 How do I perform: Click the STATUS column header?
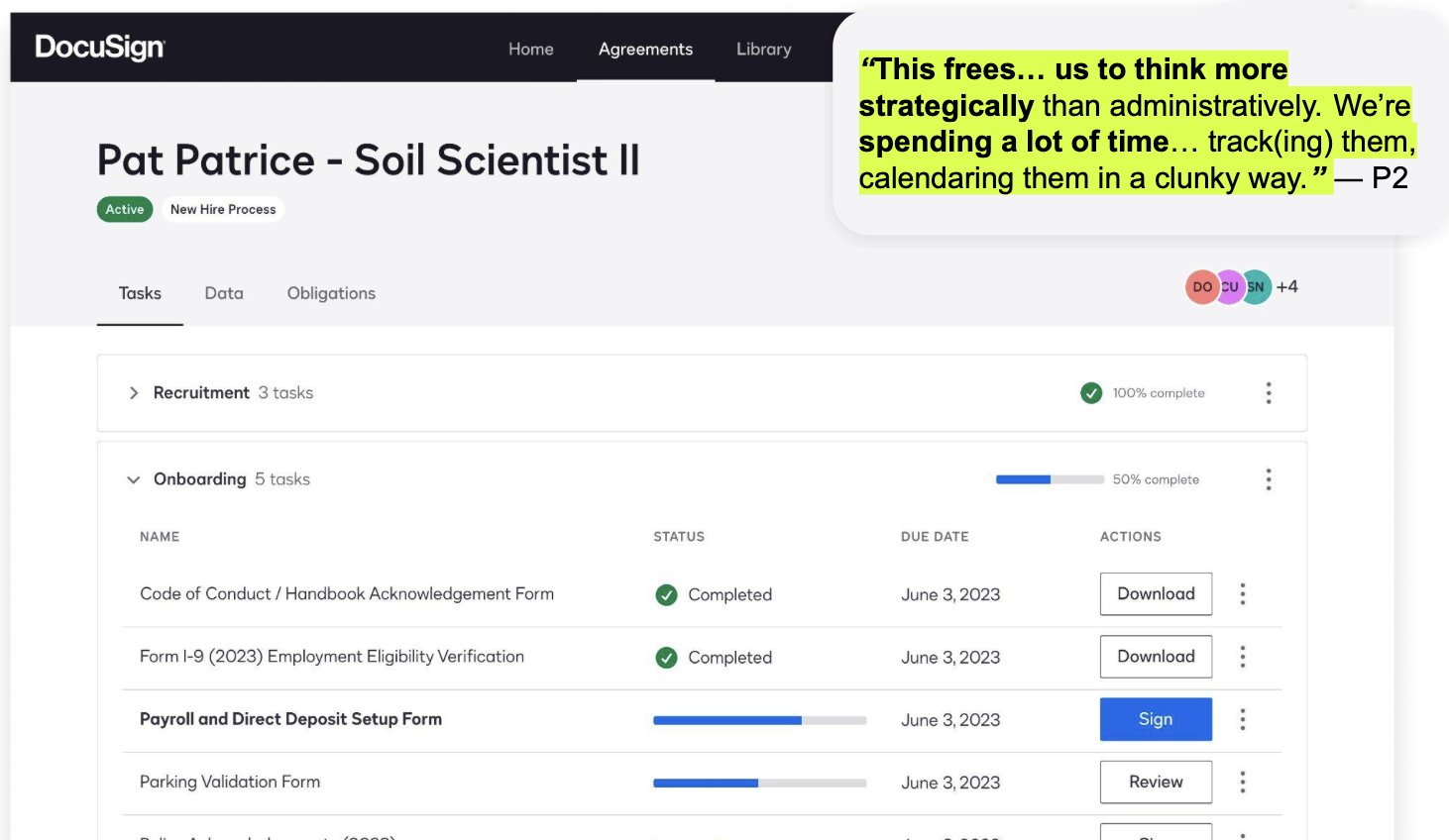[x=679, y=537]
